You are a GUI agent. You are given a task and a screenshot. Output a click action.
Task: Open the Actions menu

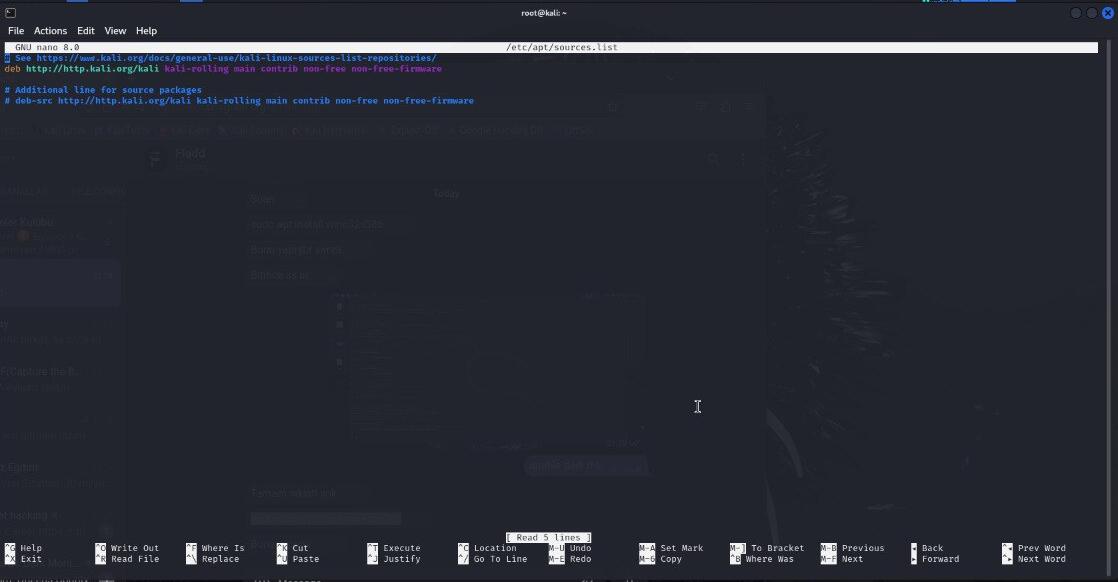(50, 31)
